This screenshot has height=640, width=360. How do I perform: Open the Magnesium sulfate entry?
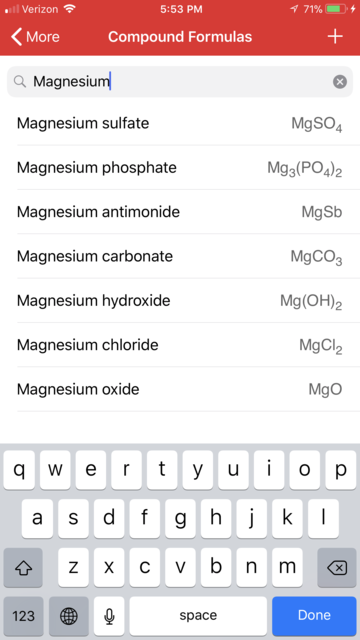click(x=180, y=123)
